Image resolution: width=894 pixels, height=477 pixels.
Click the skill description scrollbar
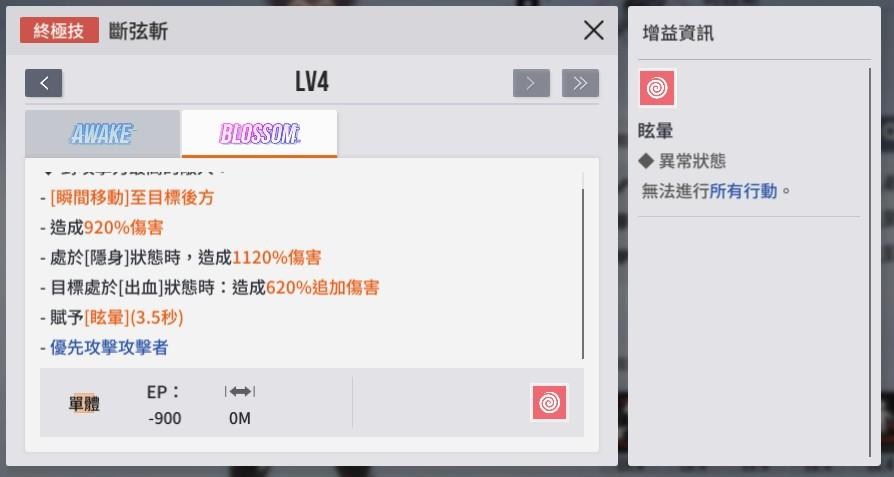point(583,274)
